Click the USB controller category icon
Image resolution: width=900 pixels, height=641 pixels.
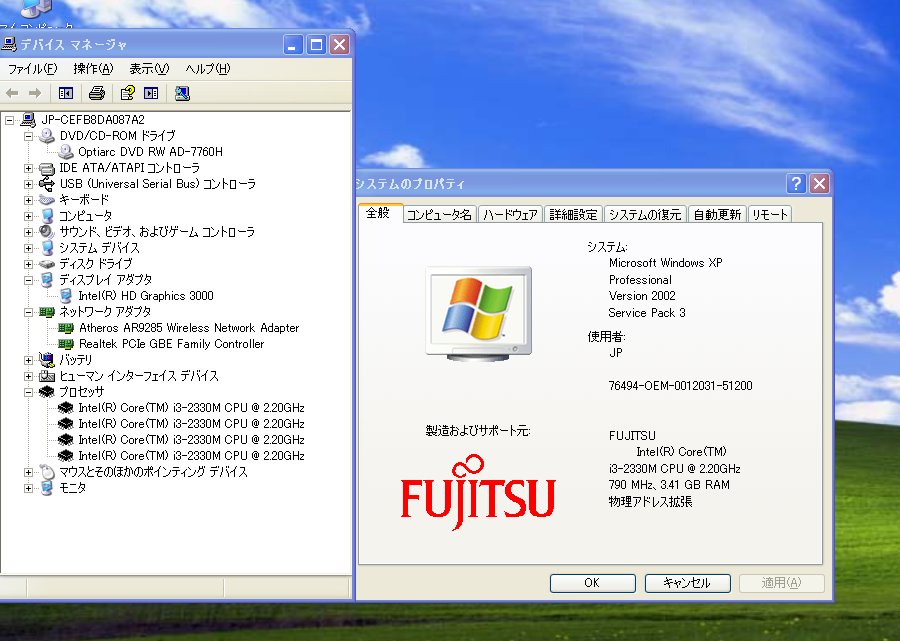point(46,184)
